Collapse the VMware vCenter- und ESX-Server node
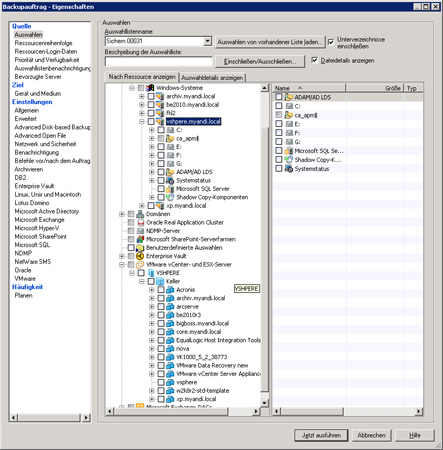 (x=122, y=264)
